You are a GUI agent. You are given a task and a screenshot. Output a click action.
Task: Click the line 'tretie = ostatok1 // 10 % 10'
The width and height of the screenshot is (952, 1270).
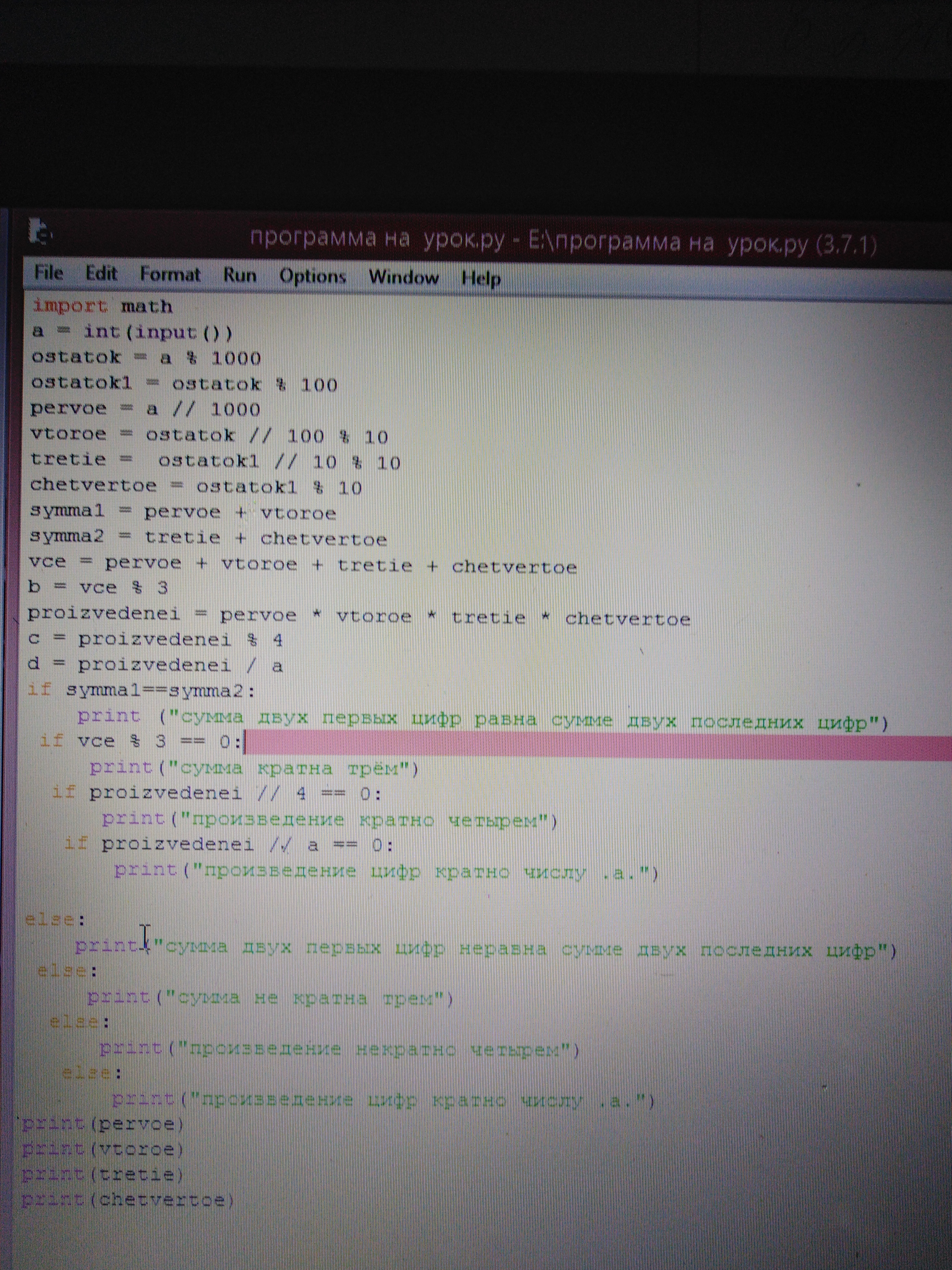click(215, 461)
